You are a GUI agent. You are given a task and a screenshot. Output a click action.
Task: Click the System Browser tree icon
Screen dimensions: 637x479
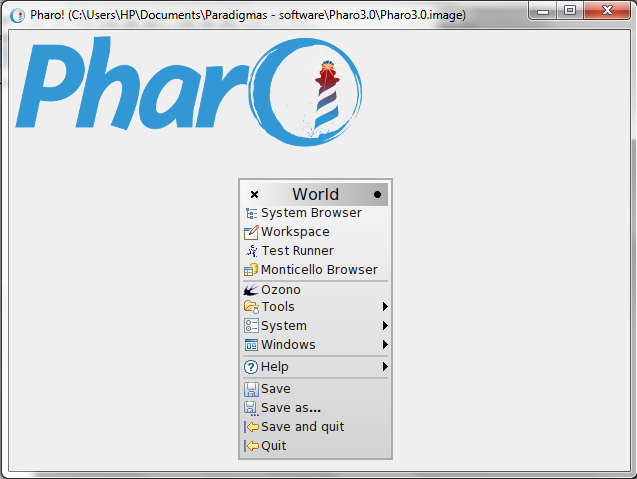tap(251, 213)
